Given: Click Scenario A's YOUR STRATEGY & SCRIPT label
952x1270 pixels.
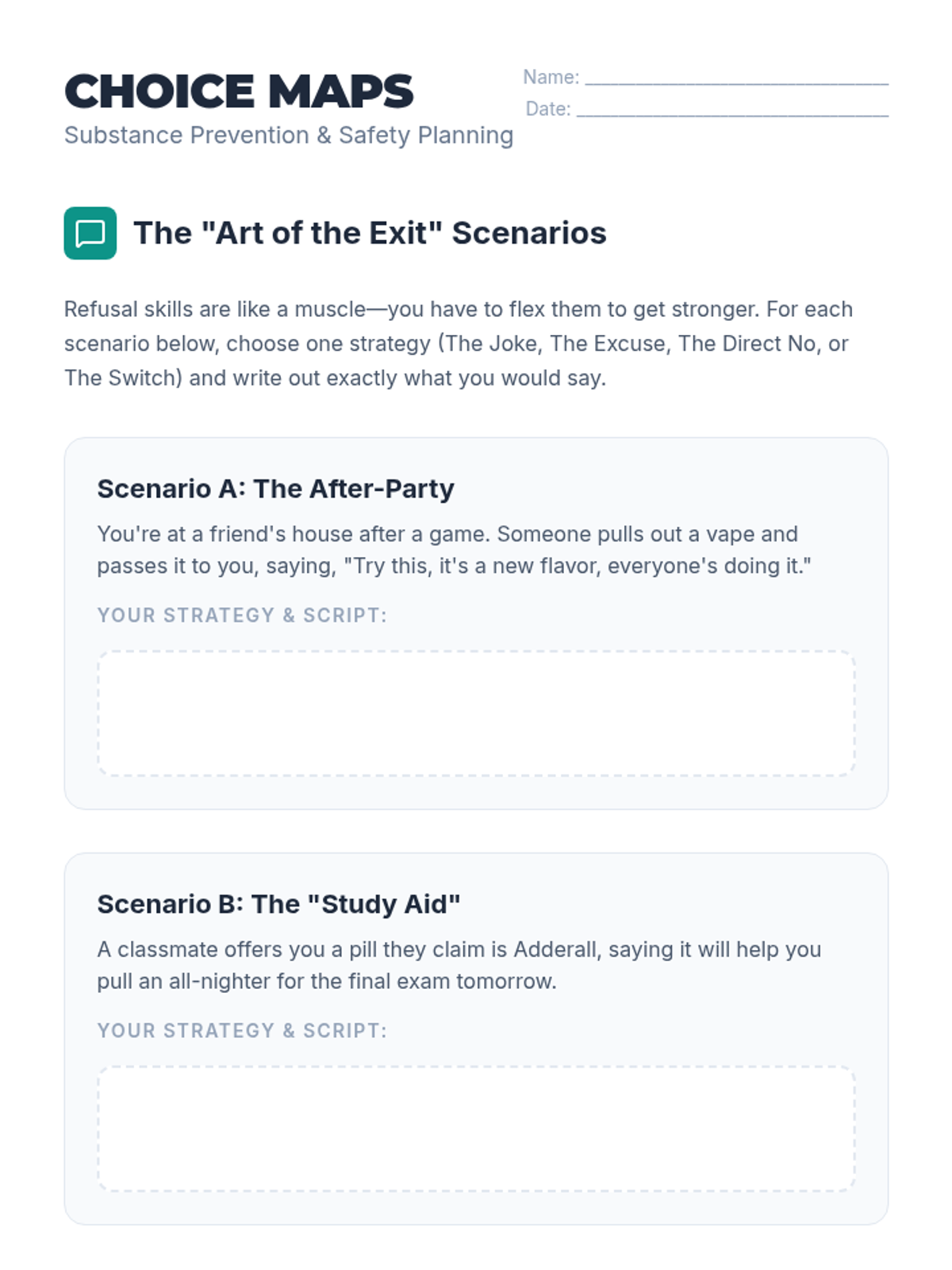Looking at the screenshot, I should [242, 615].
